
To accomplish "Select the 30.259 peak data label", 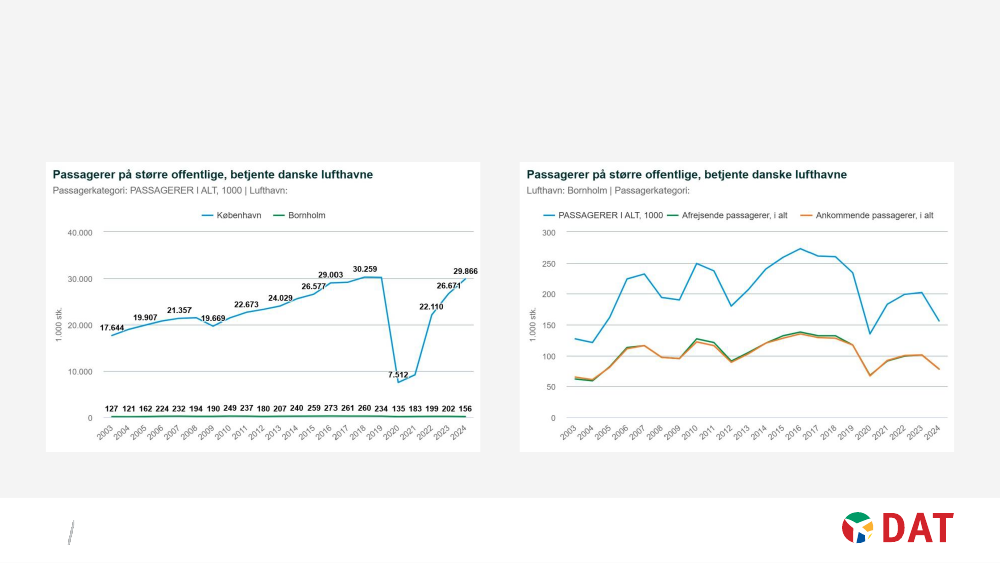I will (365, 268).
